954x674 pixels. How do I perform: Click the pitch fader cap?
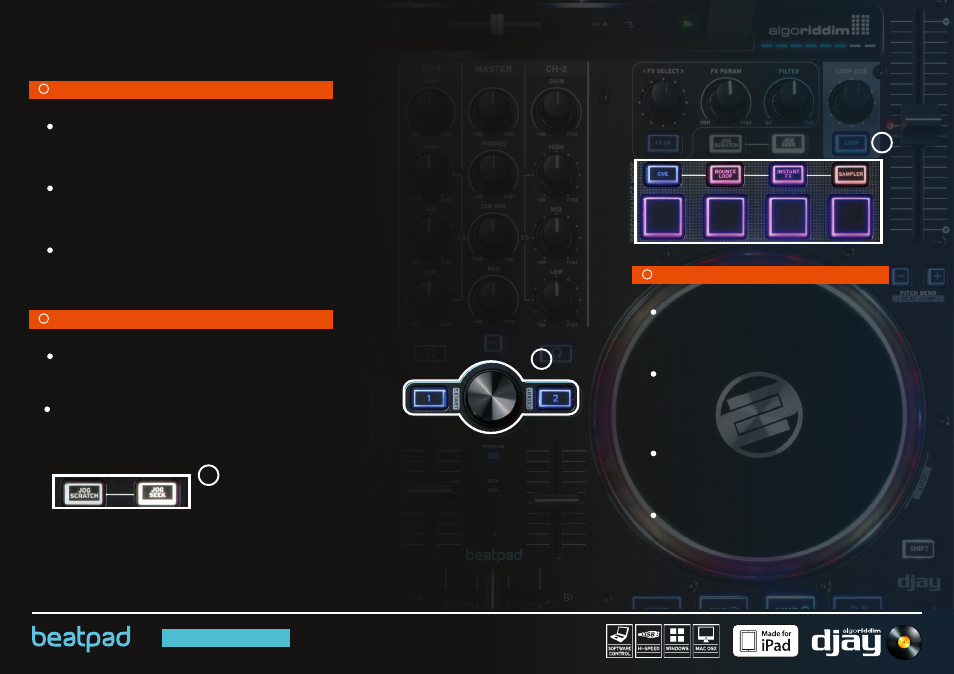coord(921,125)
